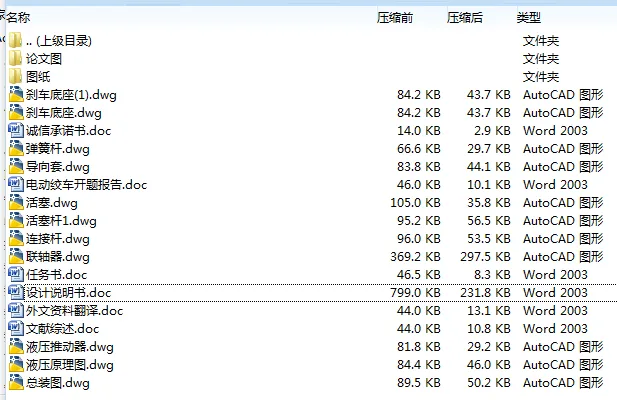
Task: Select file name 设计说明书.doc
Action: point(68,293)
